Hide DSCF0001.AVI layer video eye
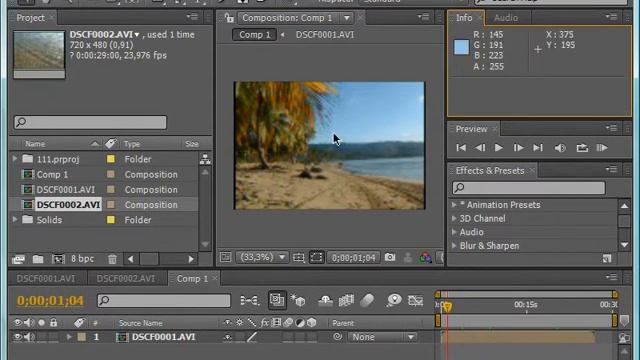This screenshot has height=360, width=640. pyautogui.click(x=18, y=337)
